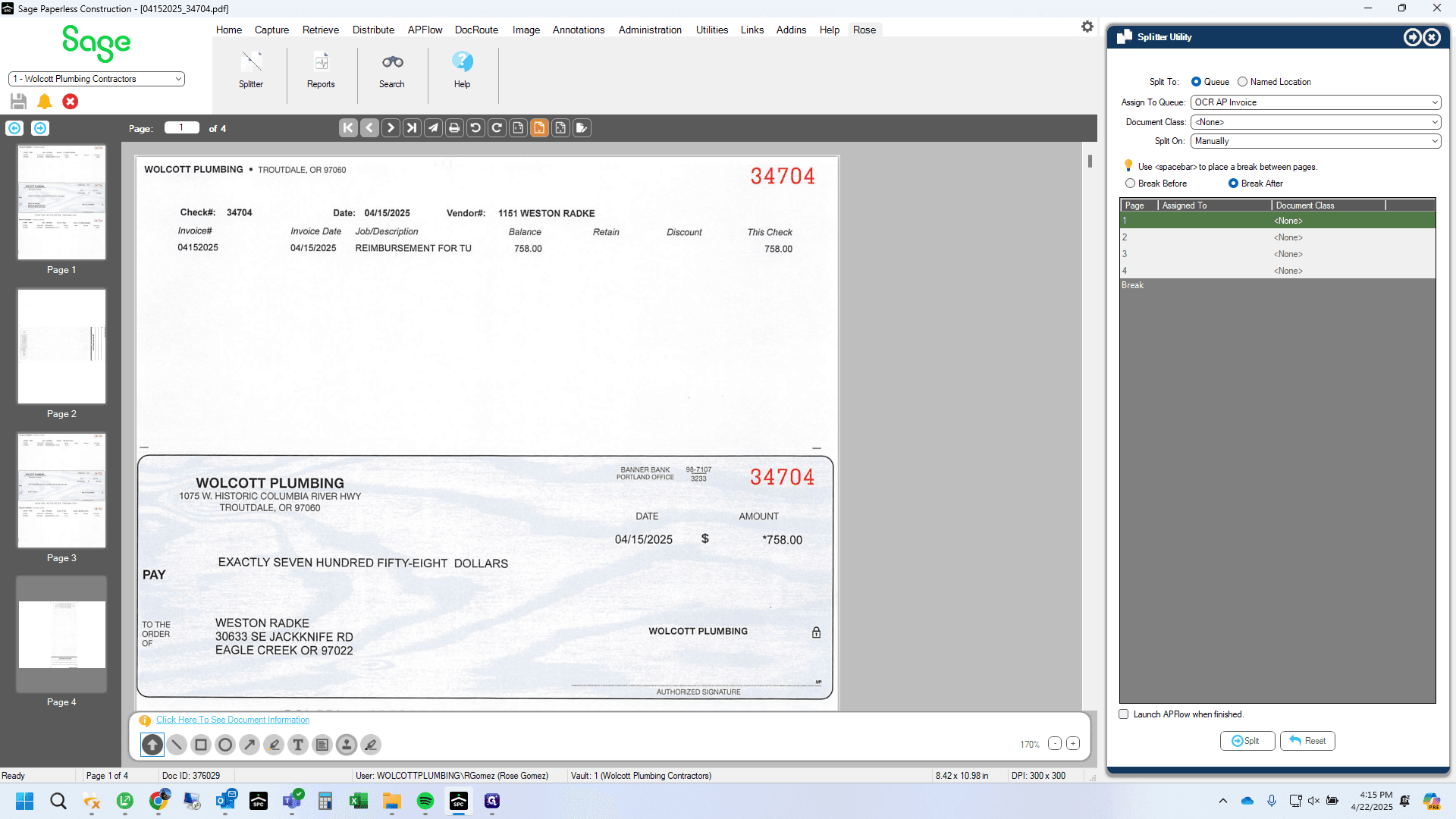1456x819 pixels.
Task: Choose Break Before option
Action: click(1130, 184)
